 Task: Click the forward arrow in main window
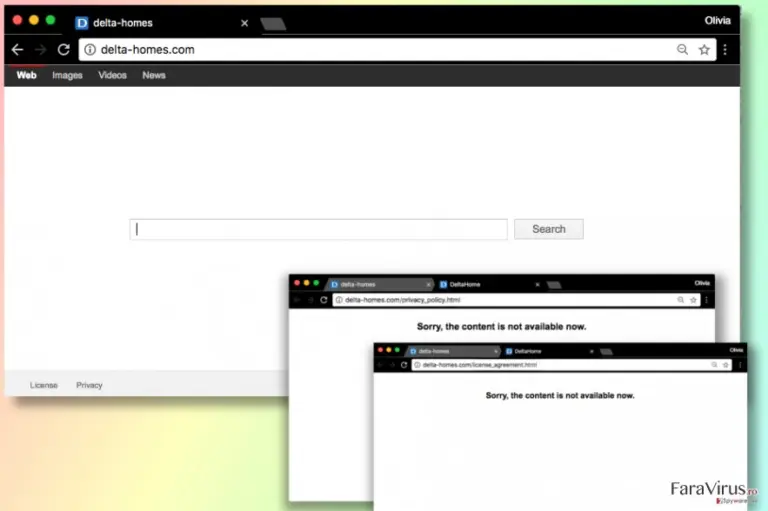pos(40,49)
